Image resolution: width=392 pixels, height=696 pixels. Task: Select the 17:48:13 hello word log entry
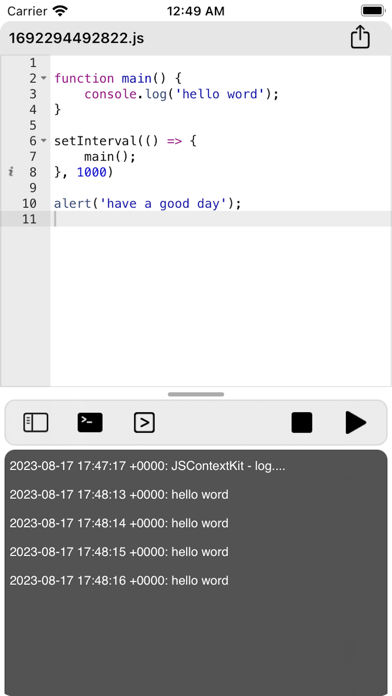pos(119,494)
